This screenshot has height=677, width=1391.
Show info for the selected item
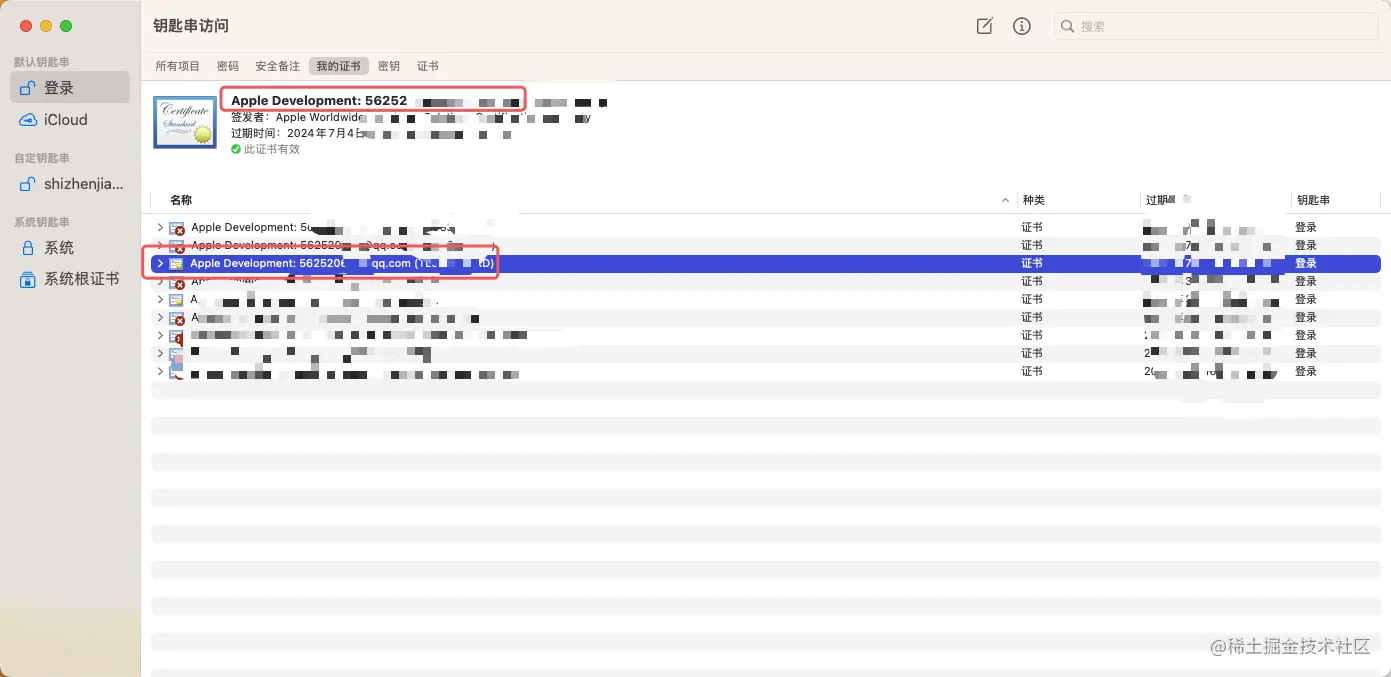(1021, 26)
